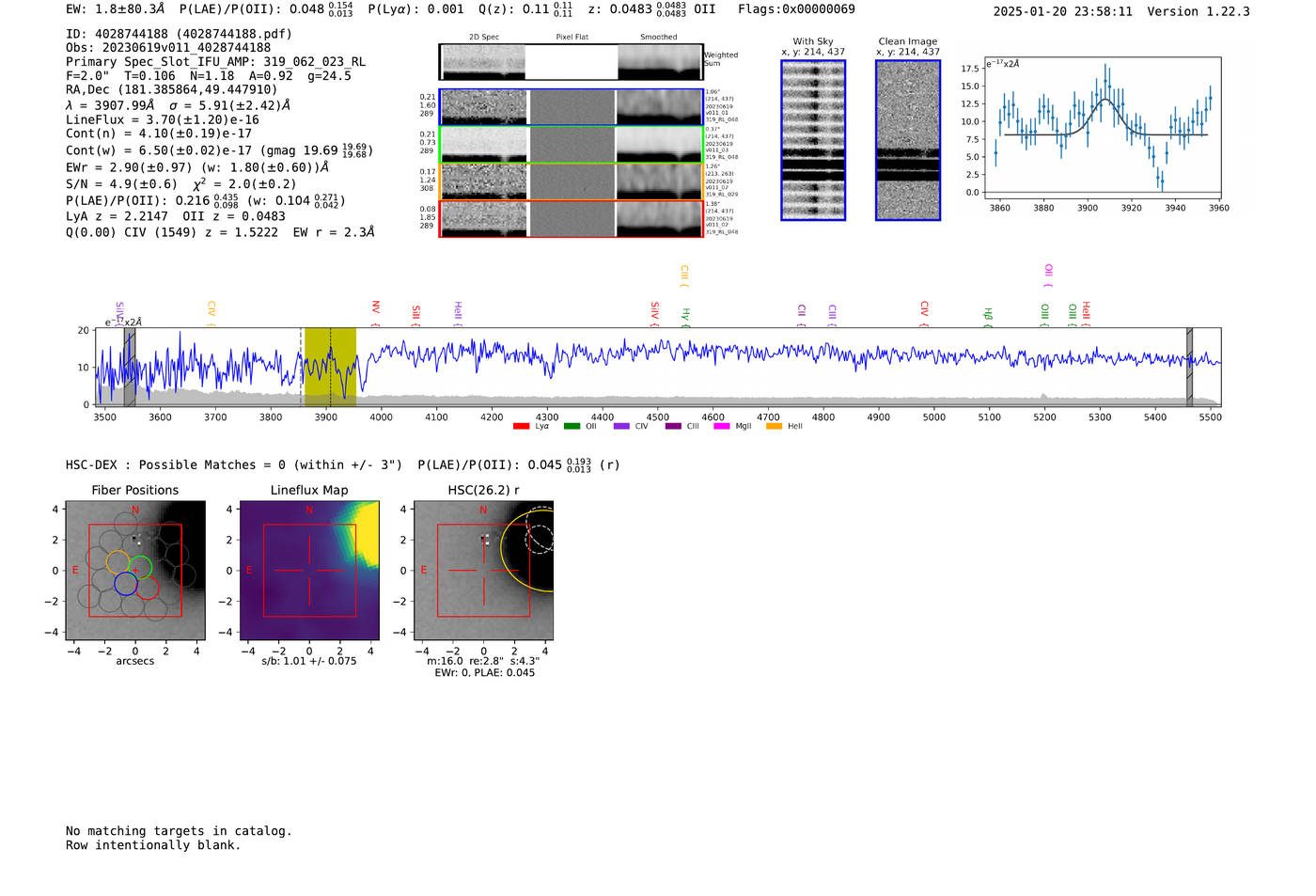Click the 'Smoothed' column header
The image size is (1316, 896).
coord(659,38)
